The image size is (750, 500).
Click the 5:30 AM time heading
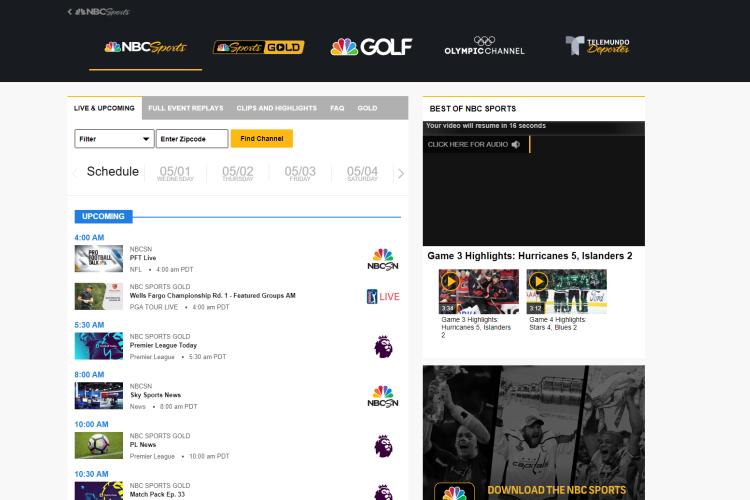(89, 325)
